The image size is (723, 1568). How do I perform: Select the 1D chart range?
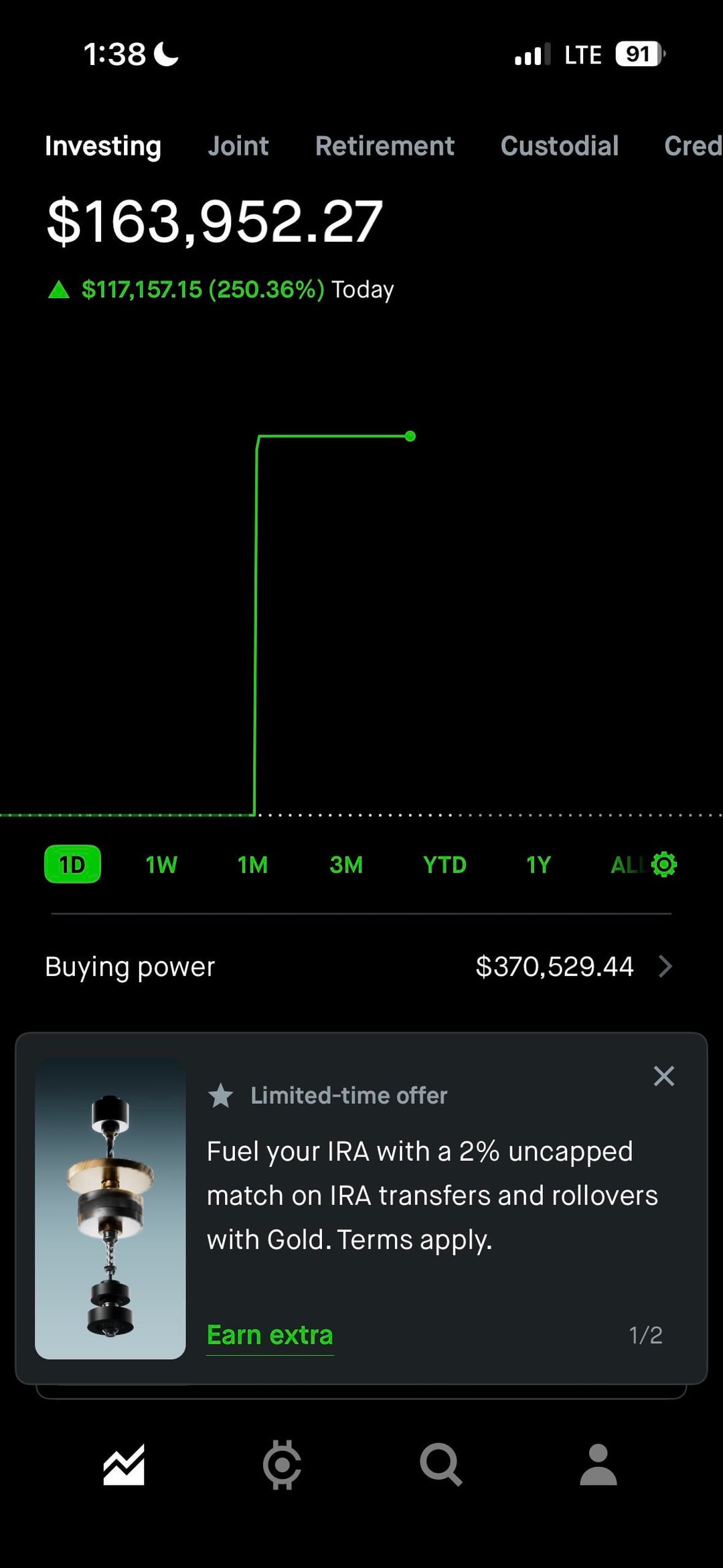(72, 865)
